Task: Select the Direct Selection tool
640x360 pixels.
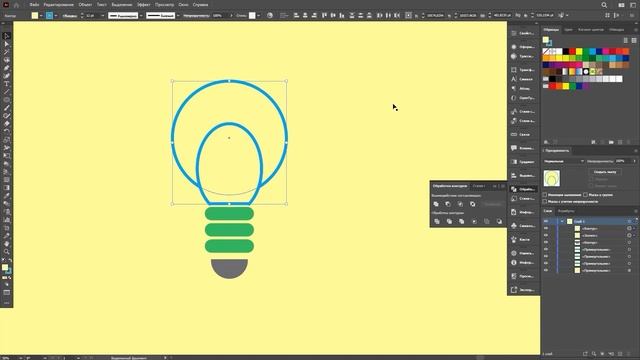Action: pyautogui.click(x=7, y=44)
